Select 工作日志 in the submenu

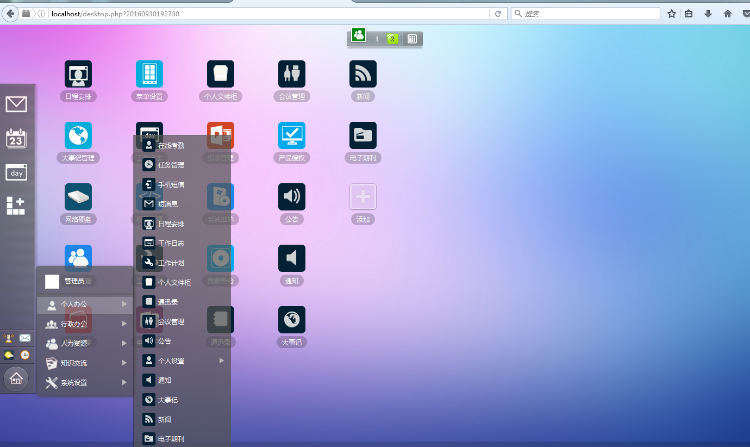point(170,243)
